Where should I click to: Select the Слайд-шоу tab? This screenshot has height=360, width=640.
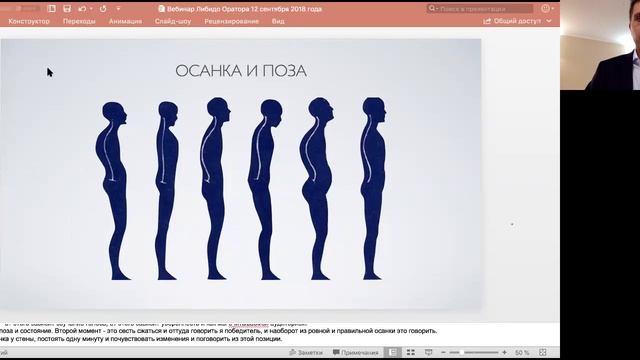pyautogui.click(x=173, y=21)
